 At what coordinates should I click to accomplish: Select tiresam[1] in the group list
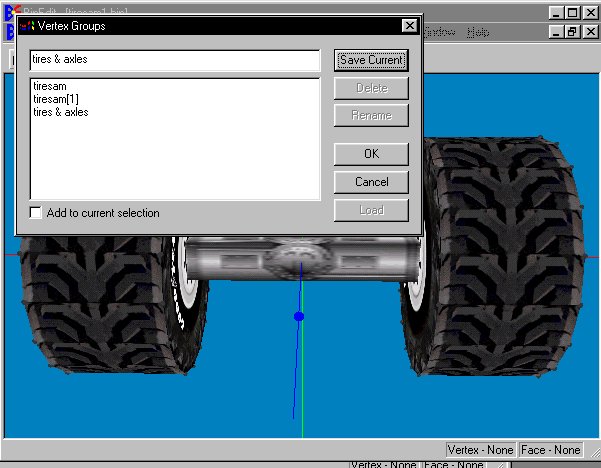[54, 100]
